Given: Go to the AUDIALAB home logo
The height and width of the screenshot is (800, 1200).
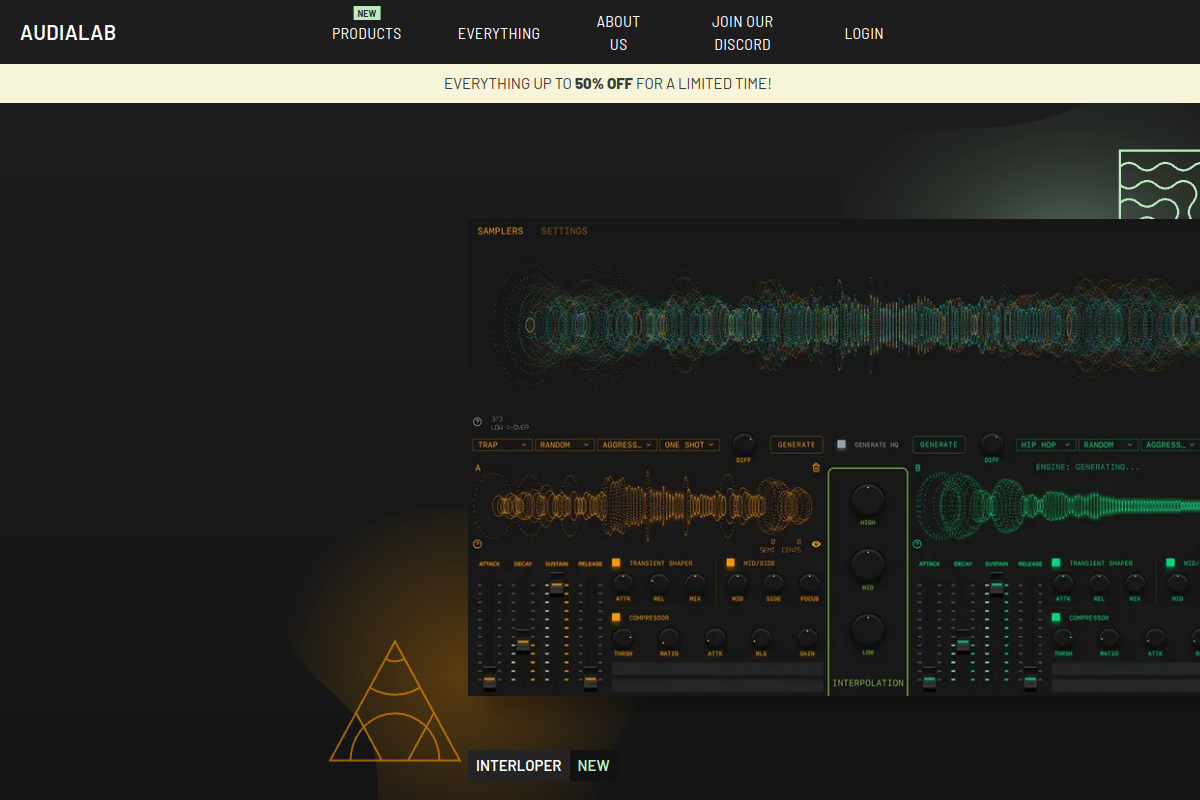Looking at the screenshot, I should (68, 32).
